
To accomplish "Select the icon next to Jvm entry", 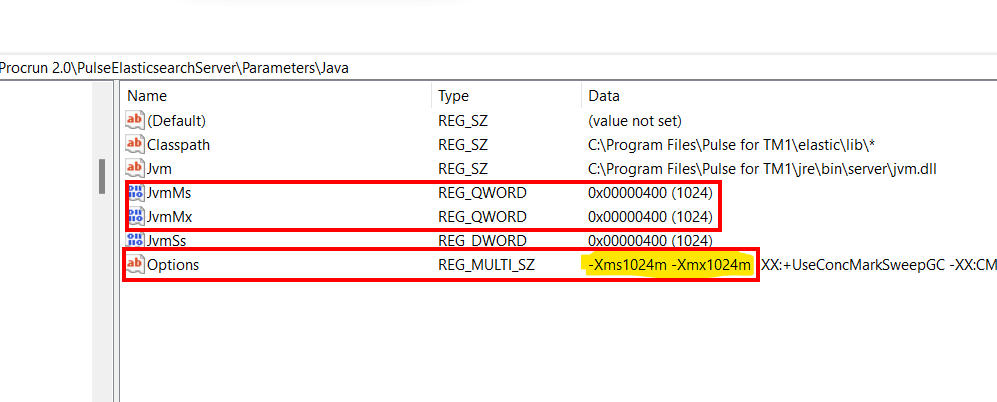I will click(x=135, y=168).
